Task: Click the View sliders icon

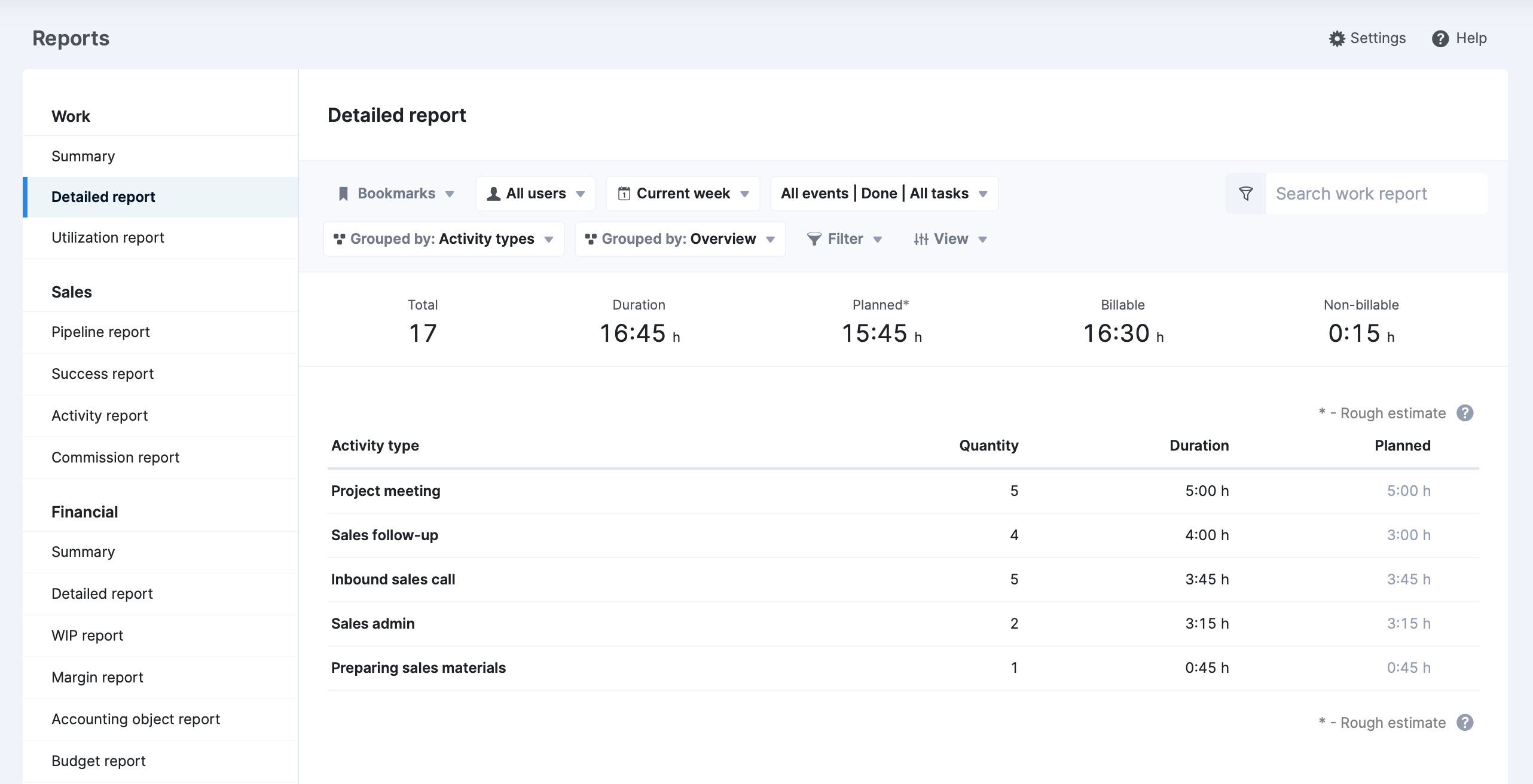Action: click(921, 239)
